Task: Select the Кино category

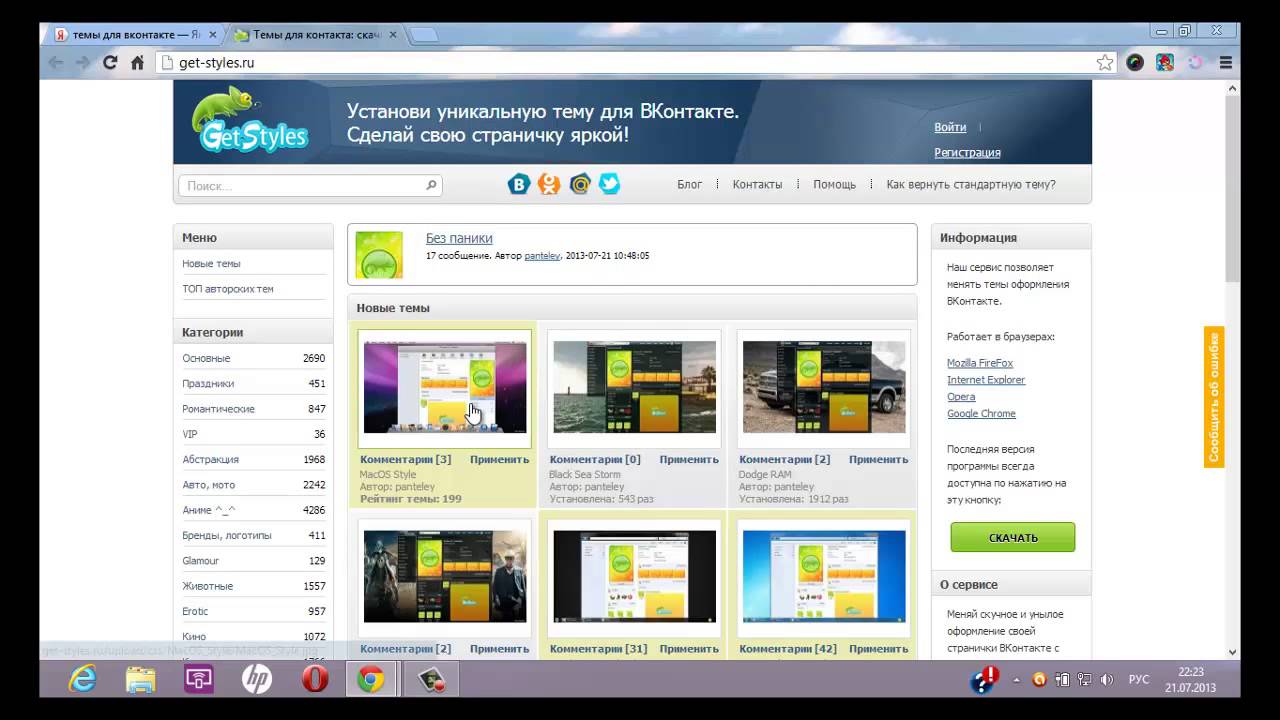Action: point(194,637)
